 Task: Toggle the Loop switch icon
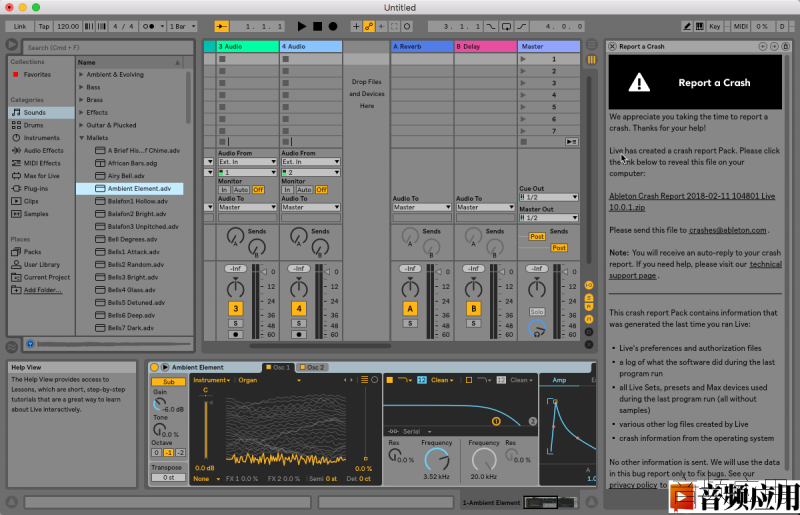pos(506,27)
